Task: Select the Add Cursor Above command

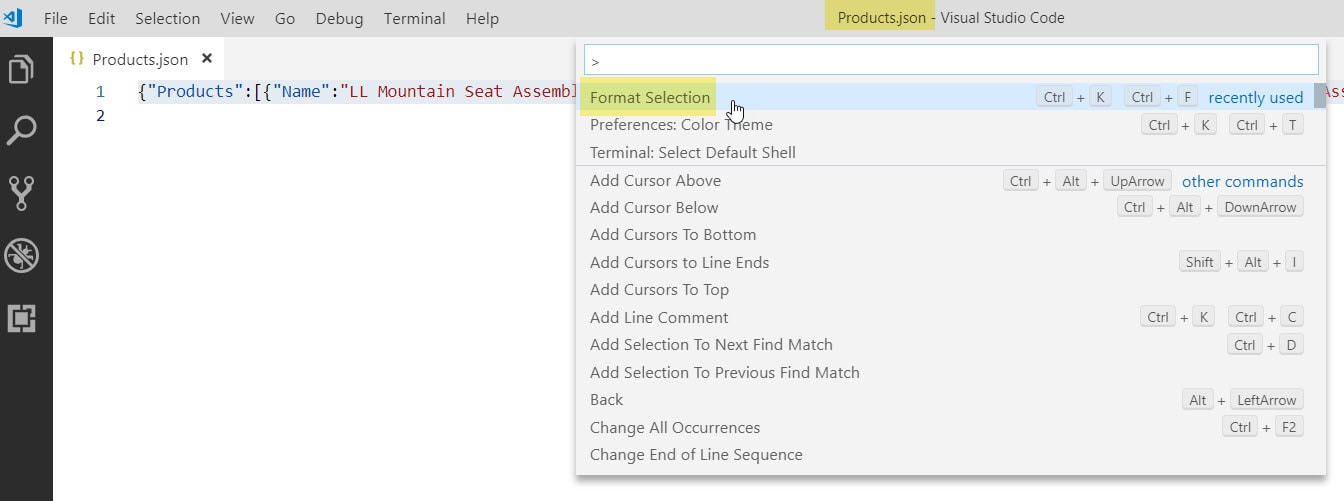Action: click(655, 181)
